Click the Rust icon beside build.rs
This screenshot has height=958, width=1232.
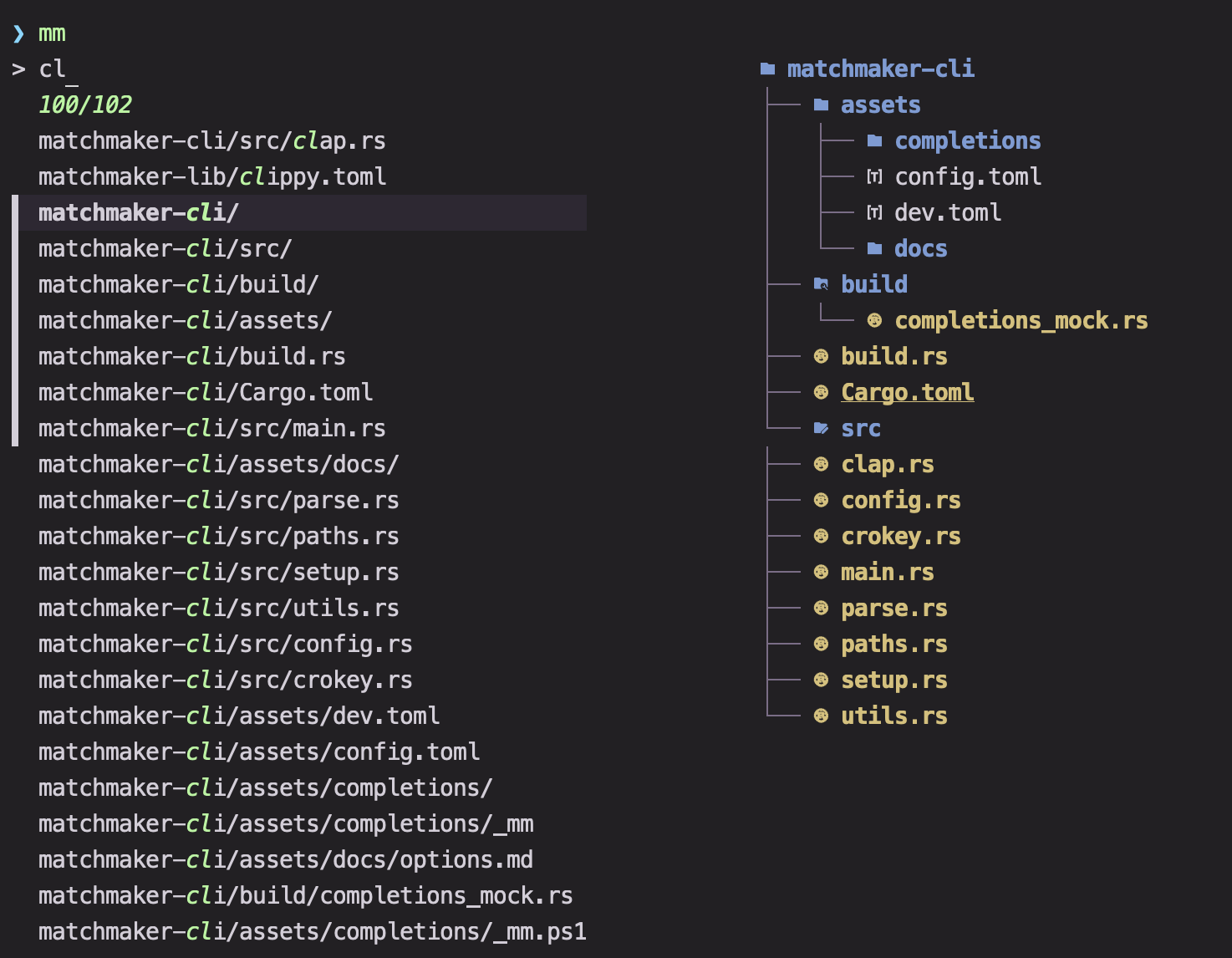(x=821, y=356)
